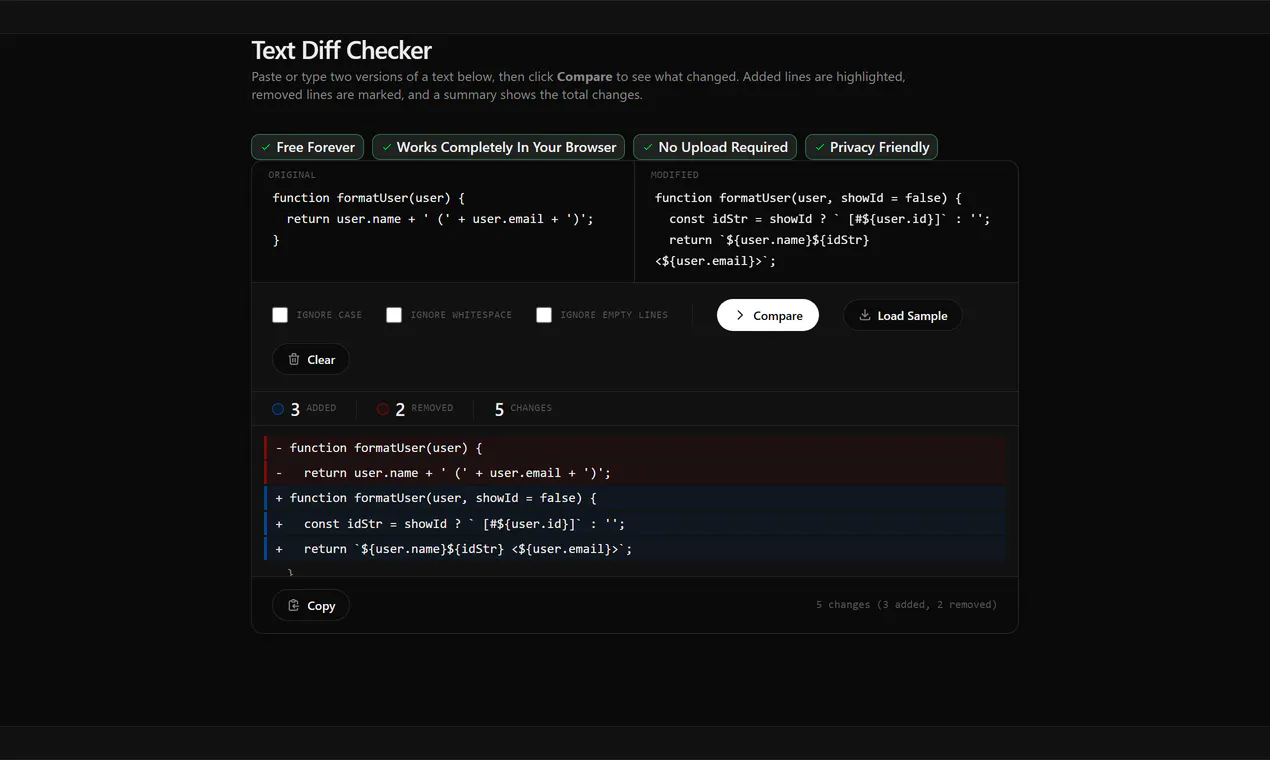1270x760 pixels.
Task: Click the IGNORE WHITESPACE label
Action: click(x=461, y=315)
